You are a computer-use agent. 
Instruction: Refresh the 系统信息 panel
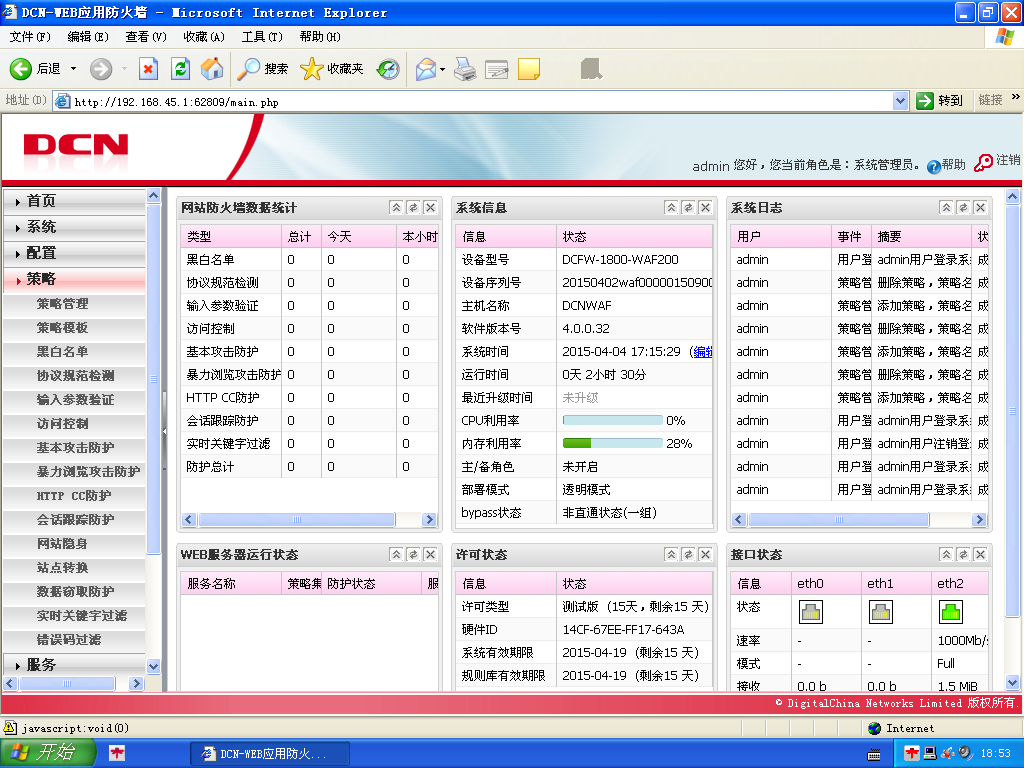(688, 208)
